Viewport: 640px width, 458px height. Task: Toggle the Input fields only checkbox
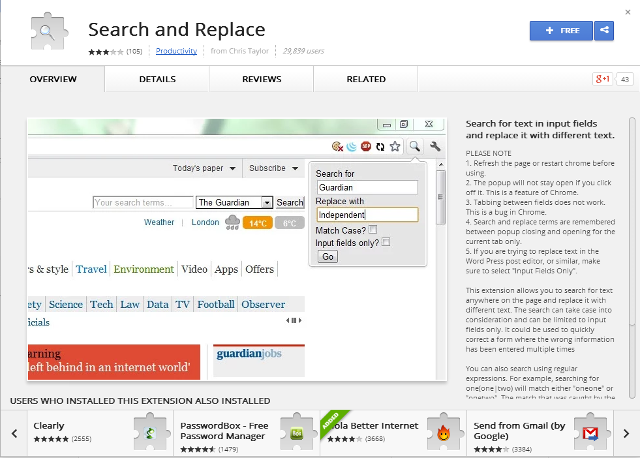tap(386, 242)
